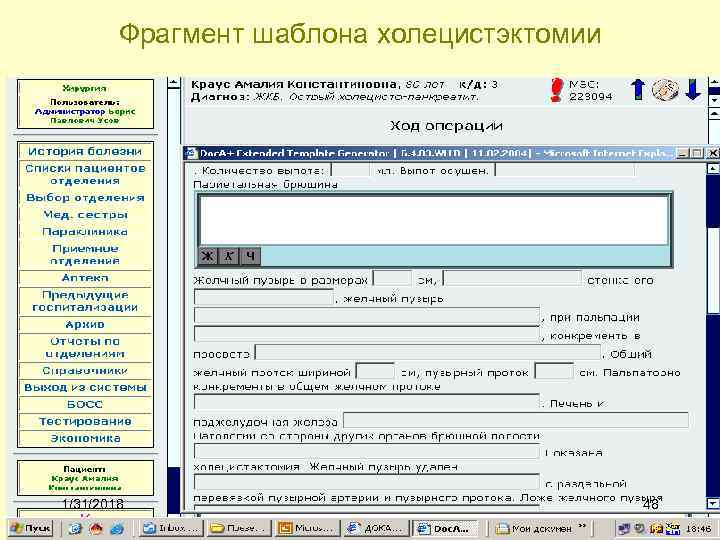
Task: Click the Пуск start button
Action: pos(32,528)
